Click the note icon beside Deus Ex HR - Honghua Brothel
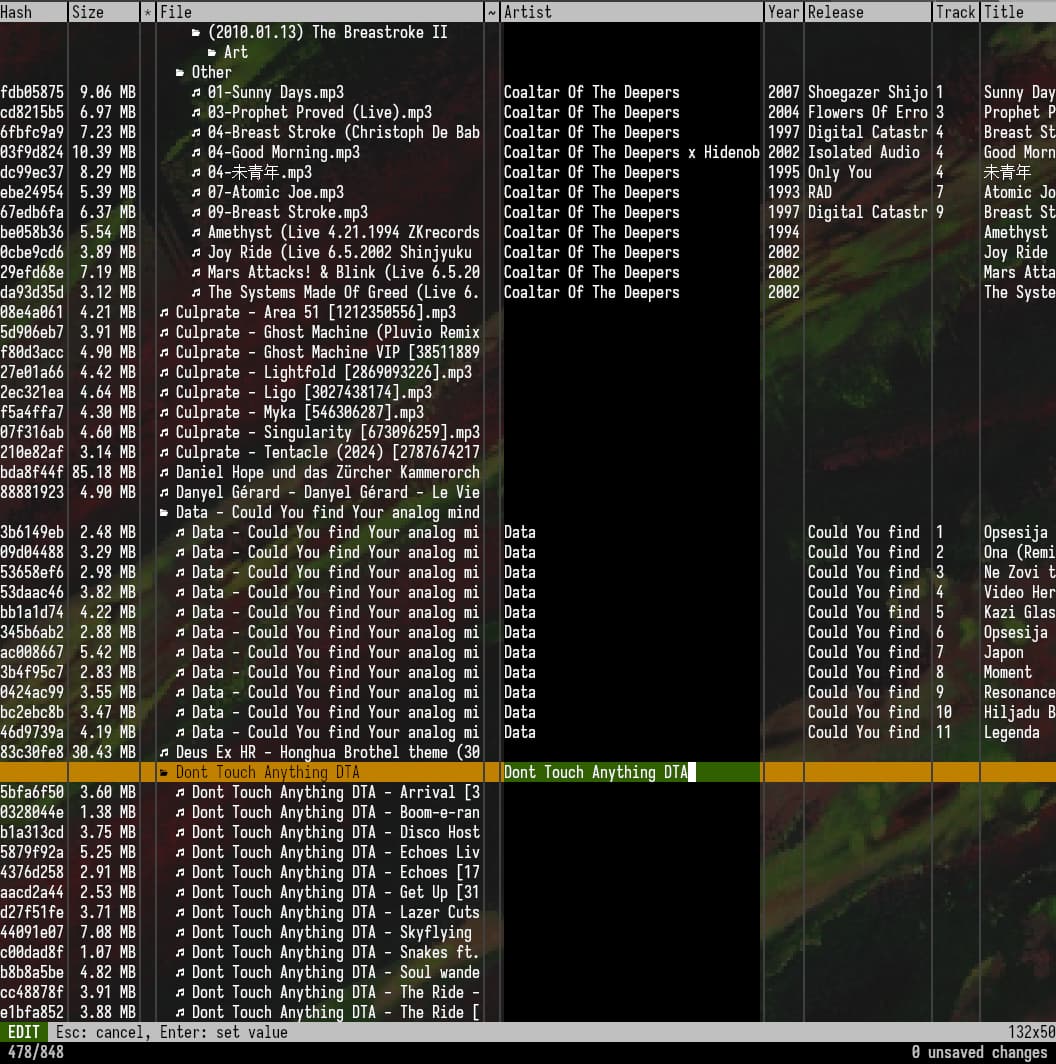The height and width of the screenshot is (1064, 1056). (164, 753)
